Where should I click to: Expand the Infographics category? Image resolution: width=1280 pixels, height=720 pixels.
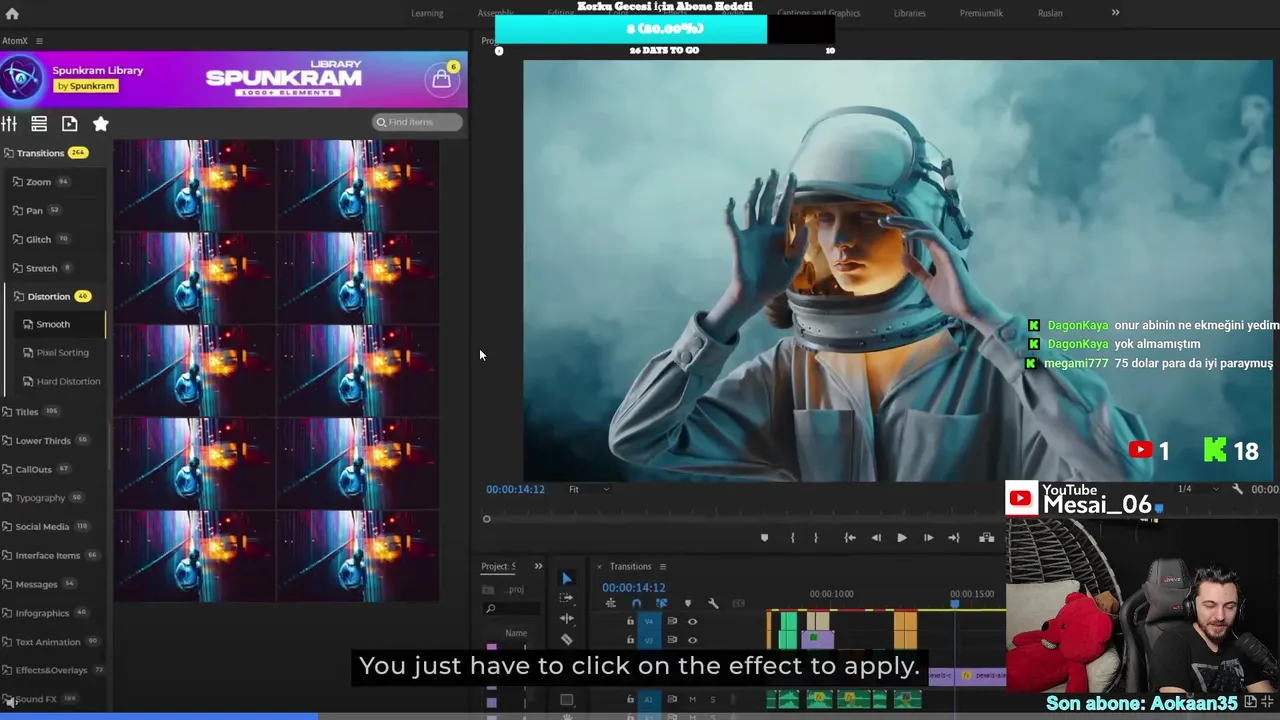tap(45, 613)
